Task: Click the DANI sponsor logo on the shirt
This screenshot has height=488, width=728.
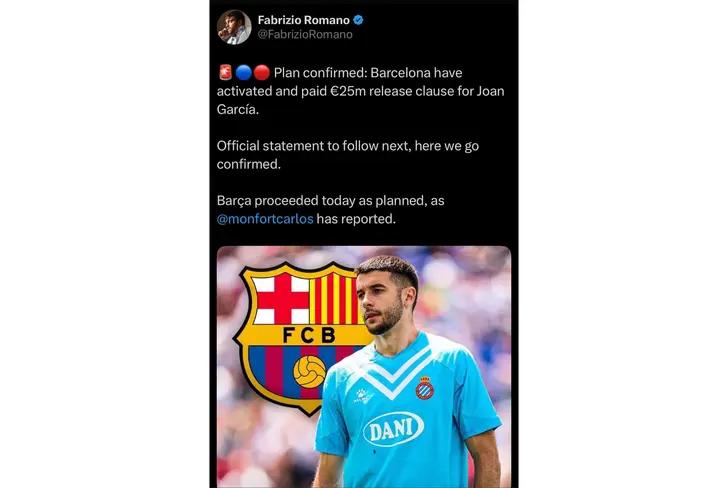Action: (394, 429)
